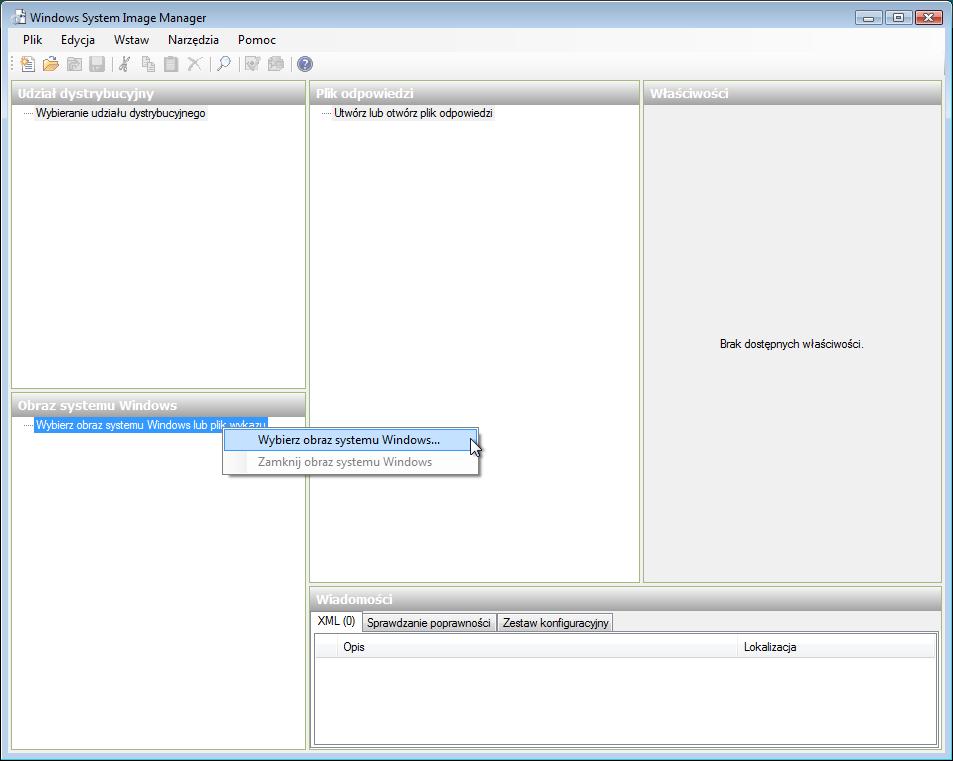Viewport: 953px width, 761px height.
Task: Click the Open answer file folder icon
Action: click(x=51, y=64)
